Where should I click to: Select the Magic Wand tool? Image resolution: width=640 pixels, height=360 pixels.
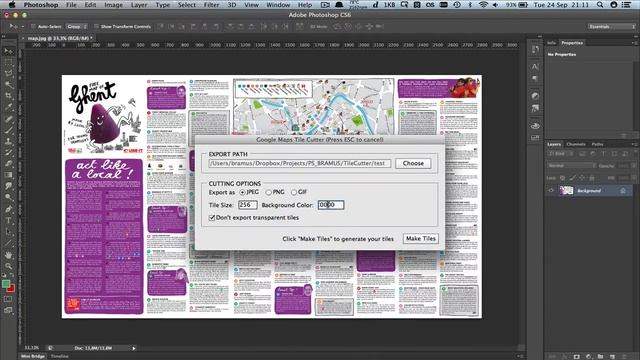coord(9,85)
